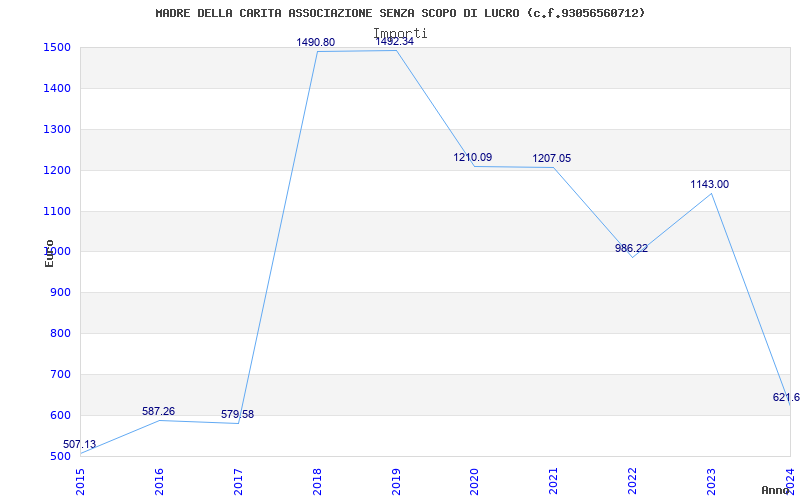Select the 587.26 data label
This screenshot has height=500, width=800.
[158, 411]
